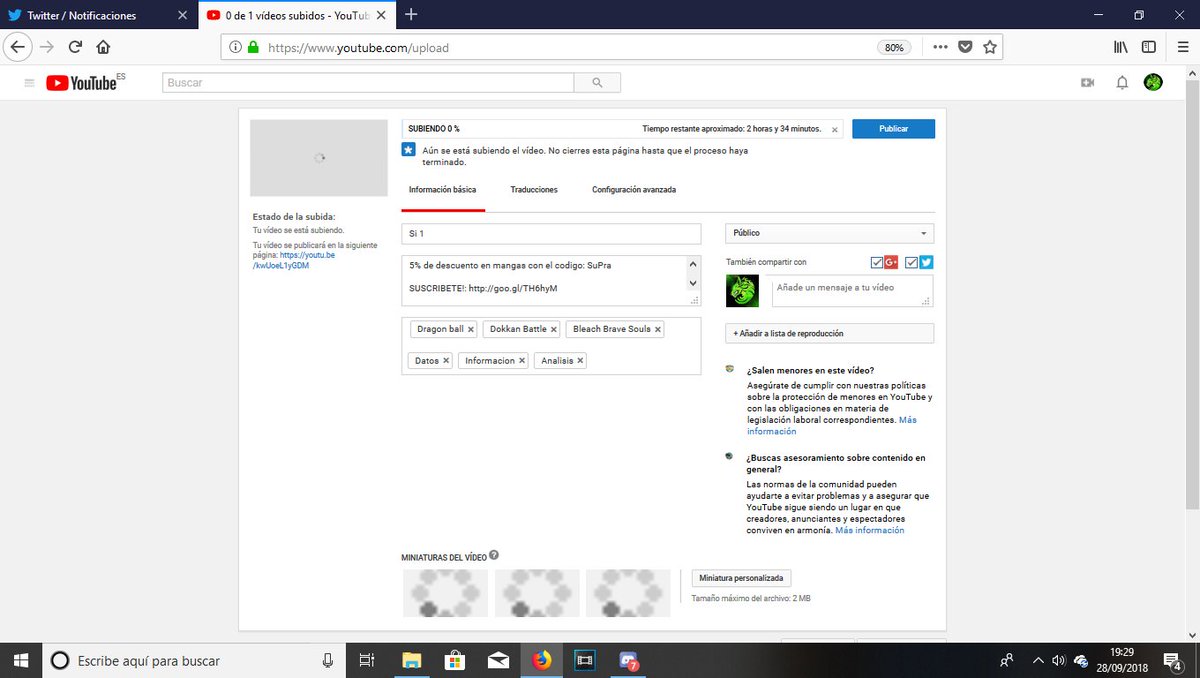This screenshot has width=1200, height=678.
Task: Open Microsoft Store from the taskbar
Action: tap(455, 660)
